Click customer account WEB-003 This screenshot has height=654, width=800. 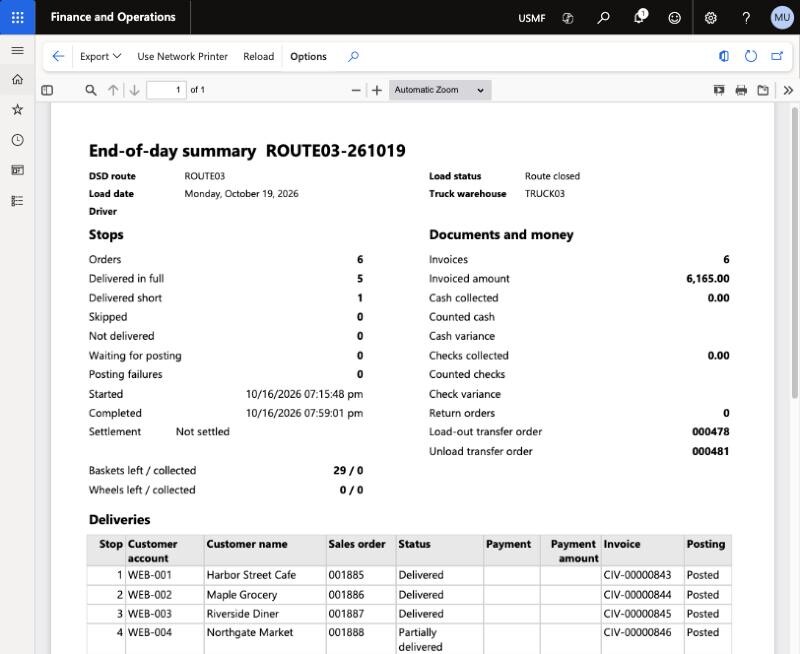[149, 614]
